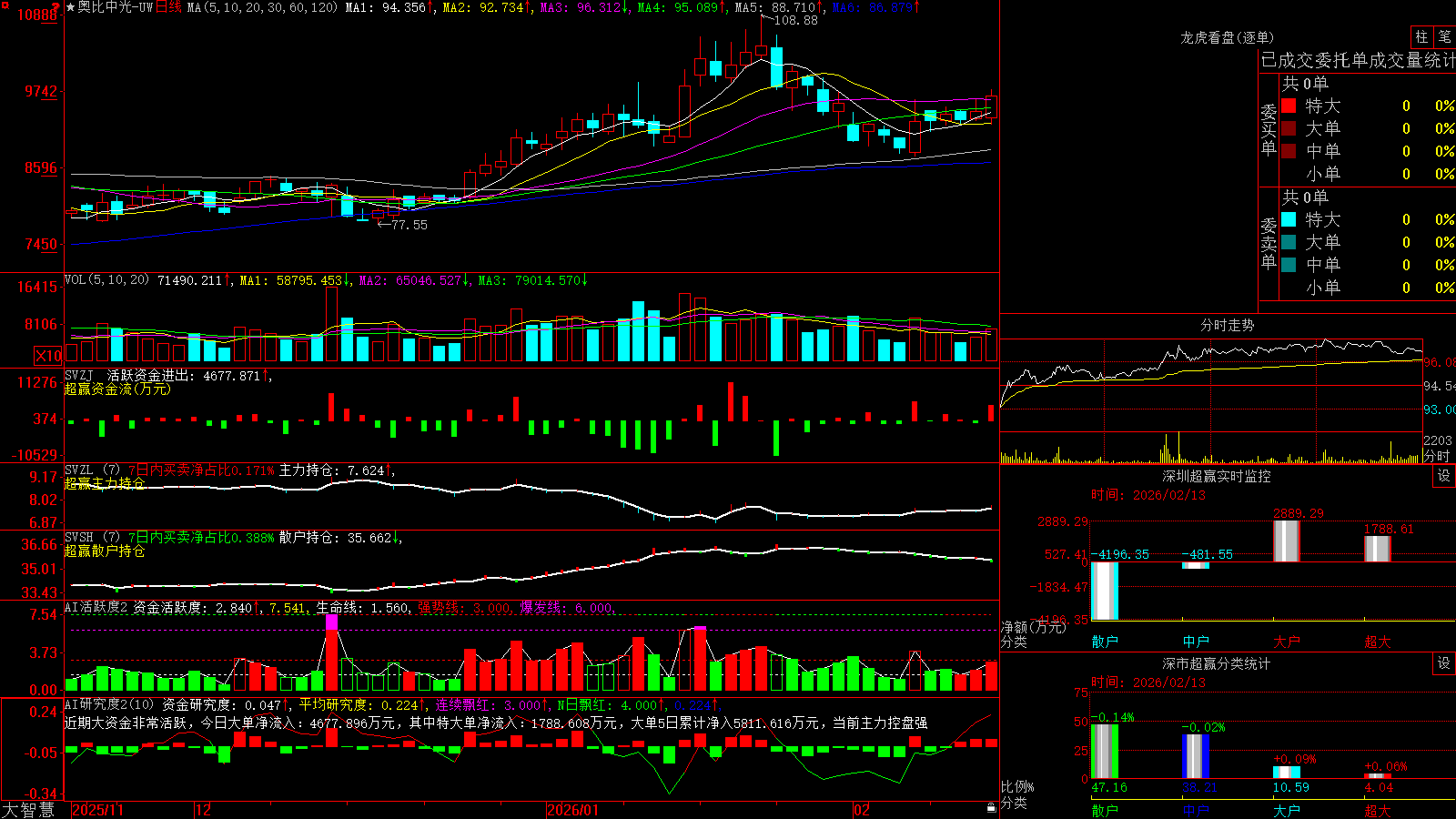Select 散户 category in 深圳超赢实时监控
The width and height of the screenshot is (1456, 819).
point(1105,642)
